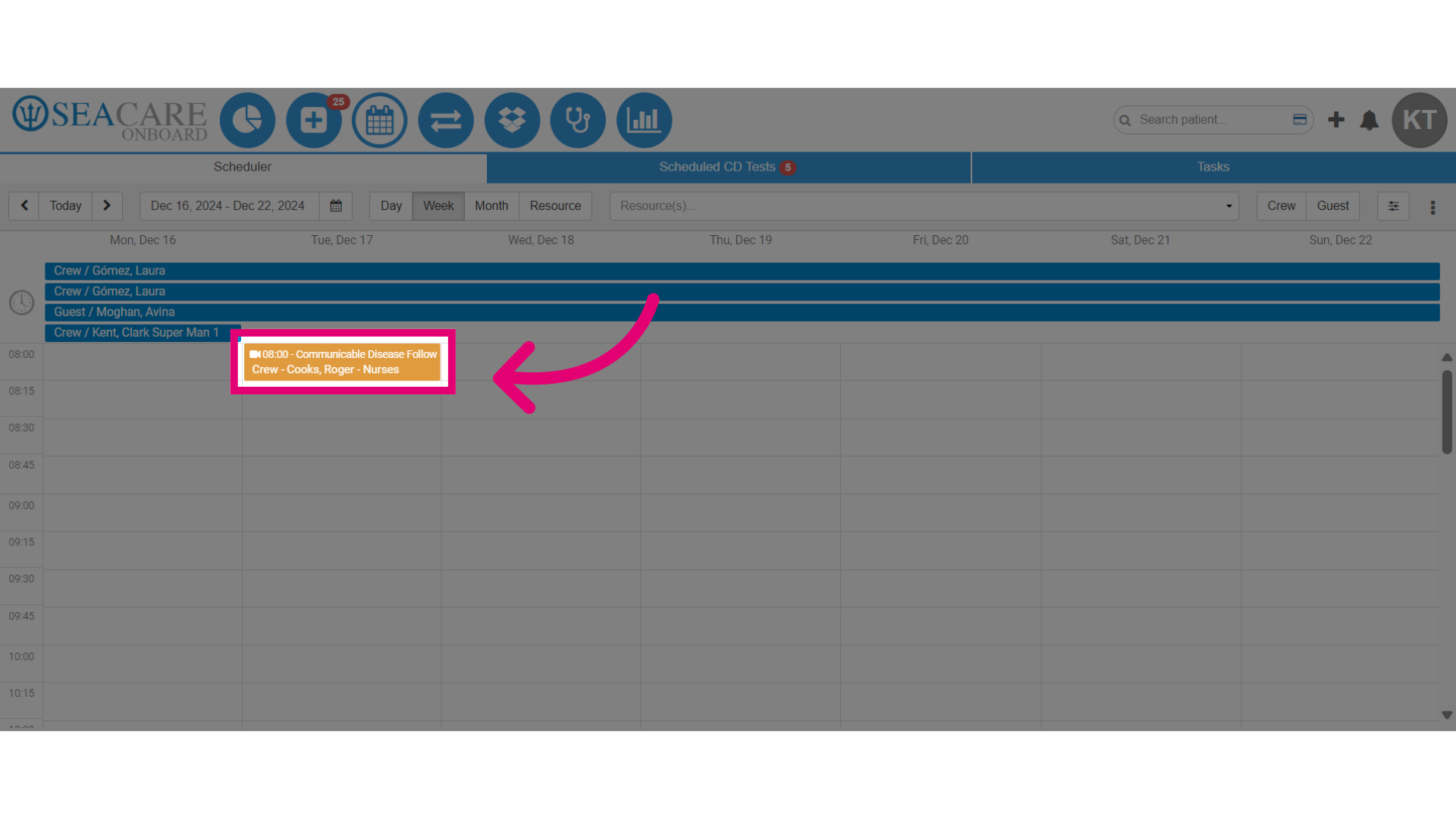Open second Crew / Gómez, Laura event
The width and height of the screenshot is (1456, 819).
[x=742, y=291]
